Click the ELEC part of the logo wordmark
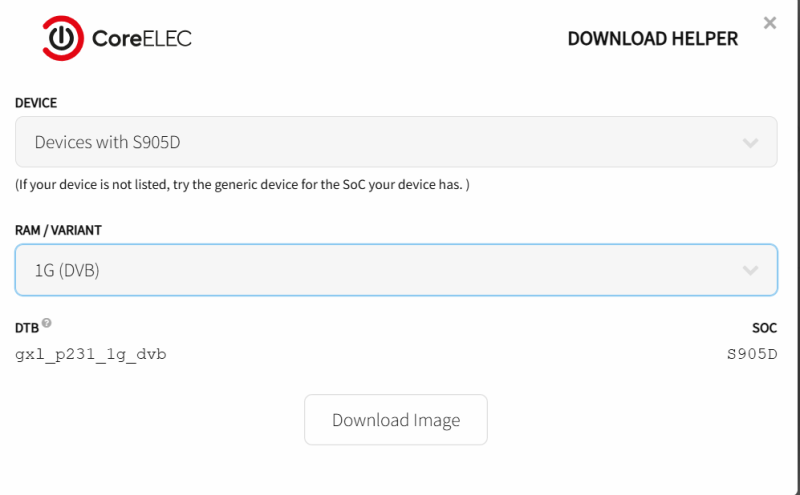 pos(165,39)
